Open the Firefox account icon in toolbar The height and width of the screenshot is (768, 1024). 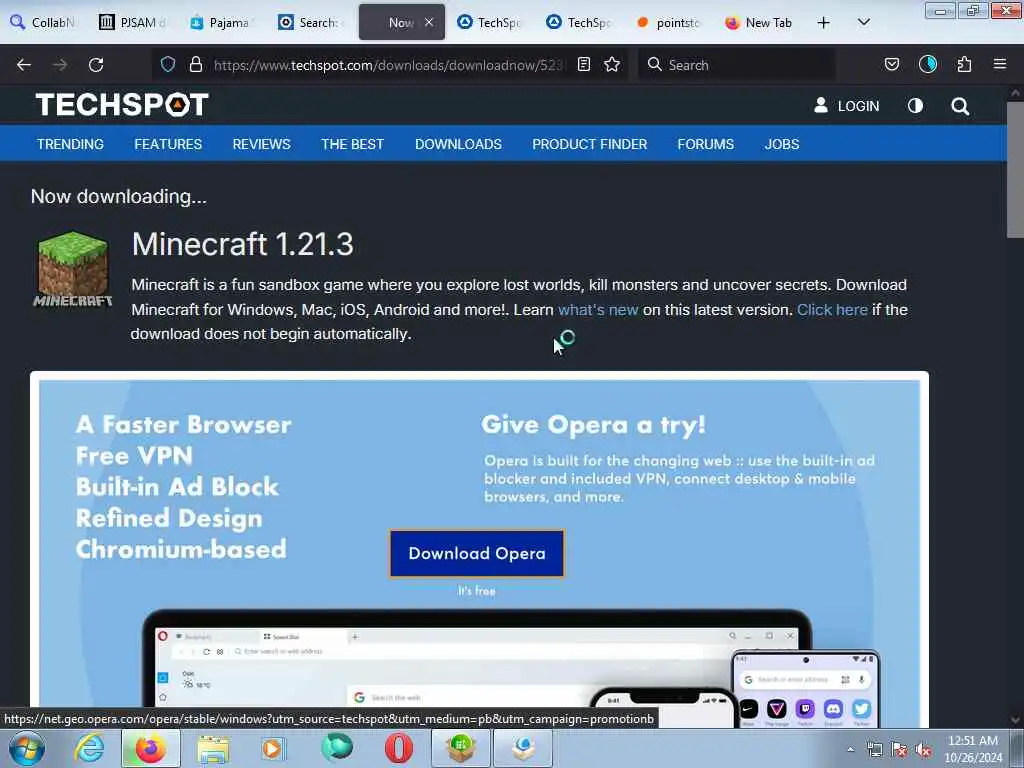(x=928, y=64)
